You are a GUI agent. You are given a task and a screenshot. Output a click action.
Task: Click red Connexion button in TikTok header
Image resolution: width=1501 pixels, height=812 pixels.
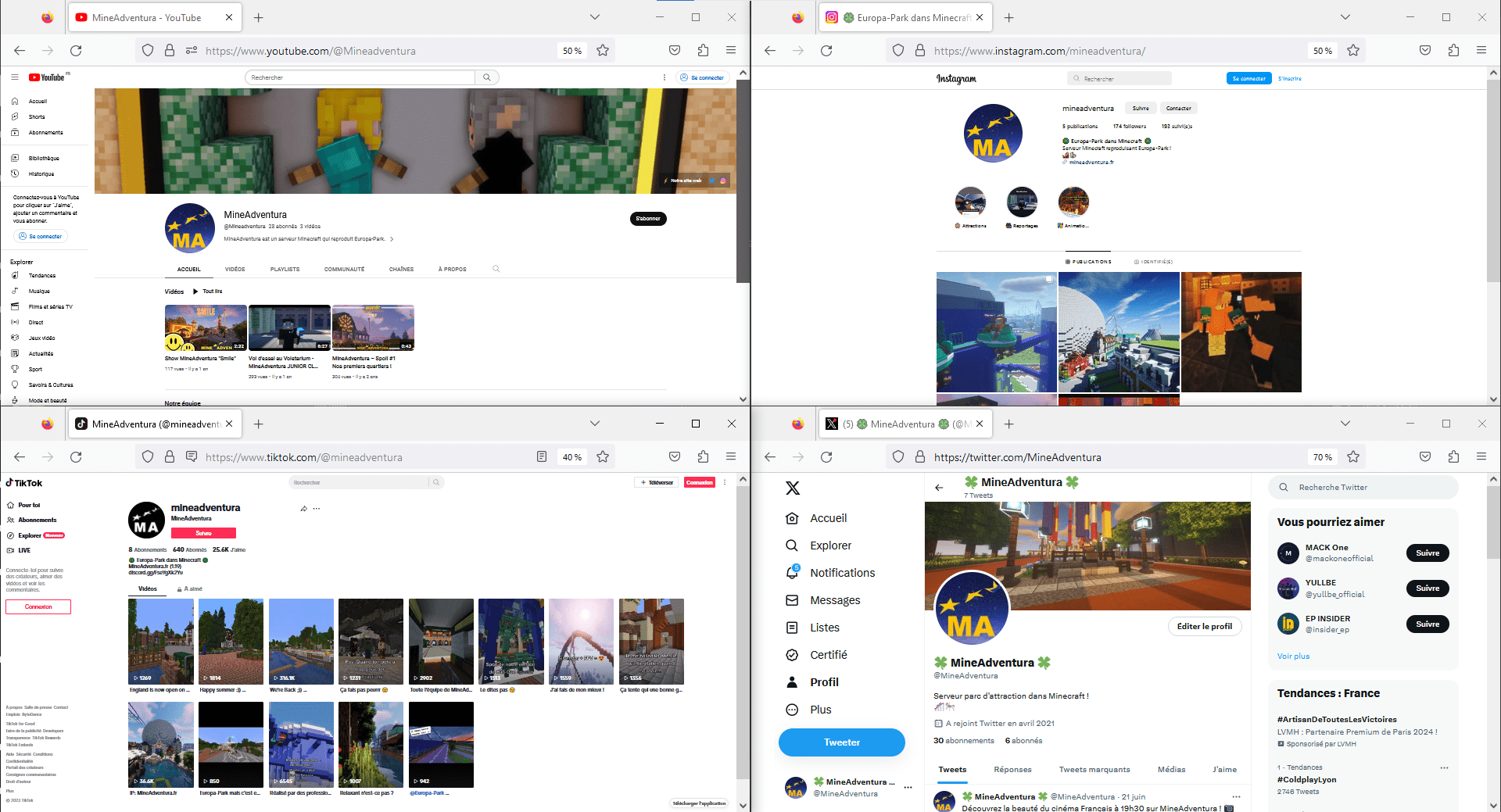coord(699,483)
